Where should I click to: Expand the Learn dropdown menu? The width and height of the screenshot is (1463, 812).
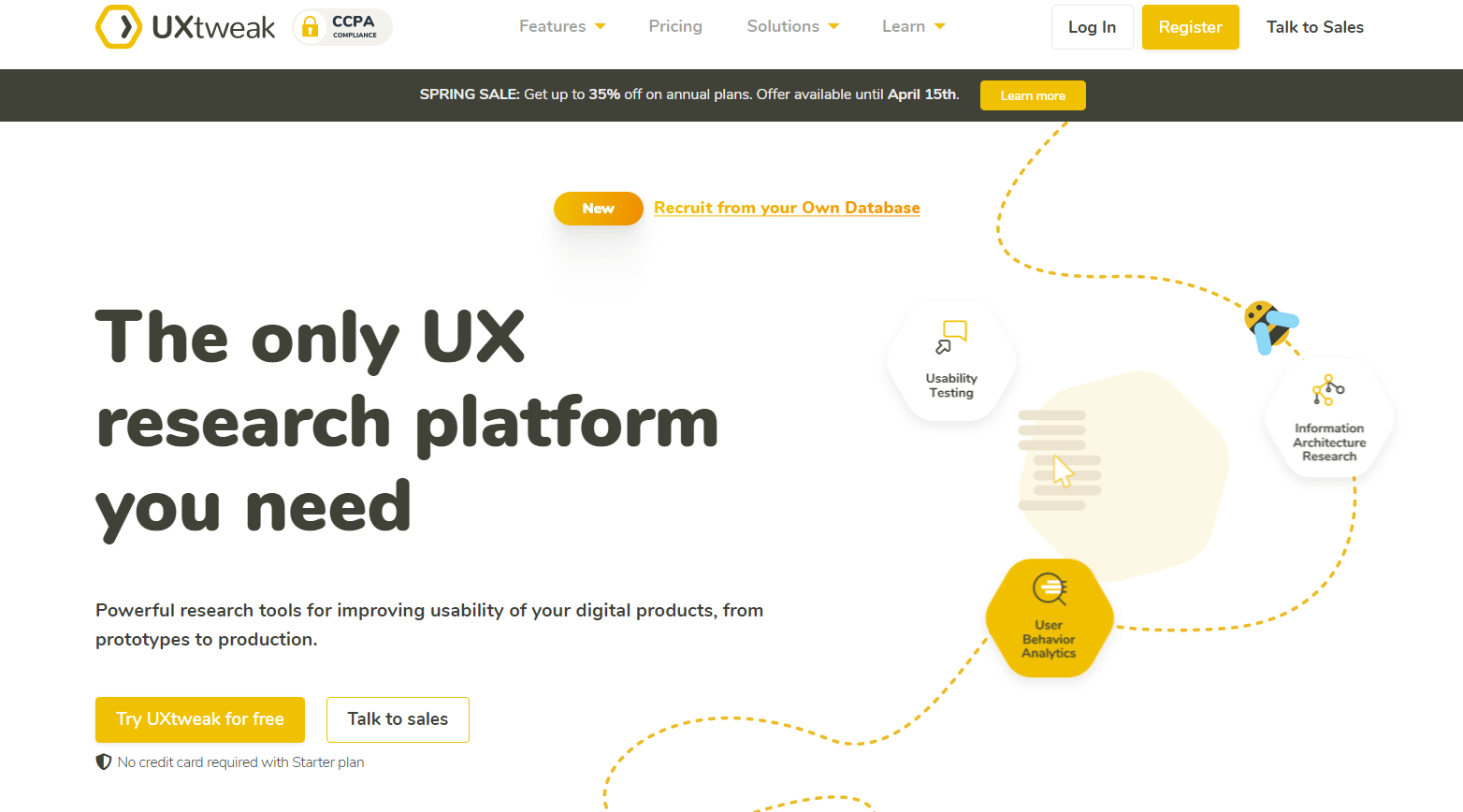click(x=913, y=26)
